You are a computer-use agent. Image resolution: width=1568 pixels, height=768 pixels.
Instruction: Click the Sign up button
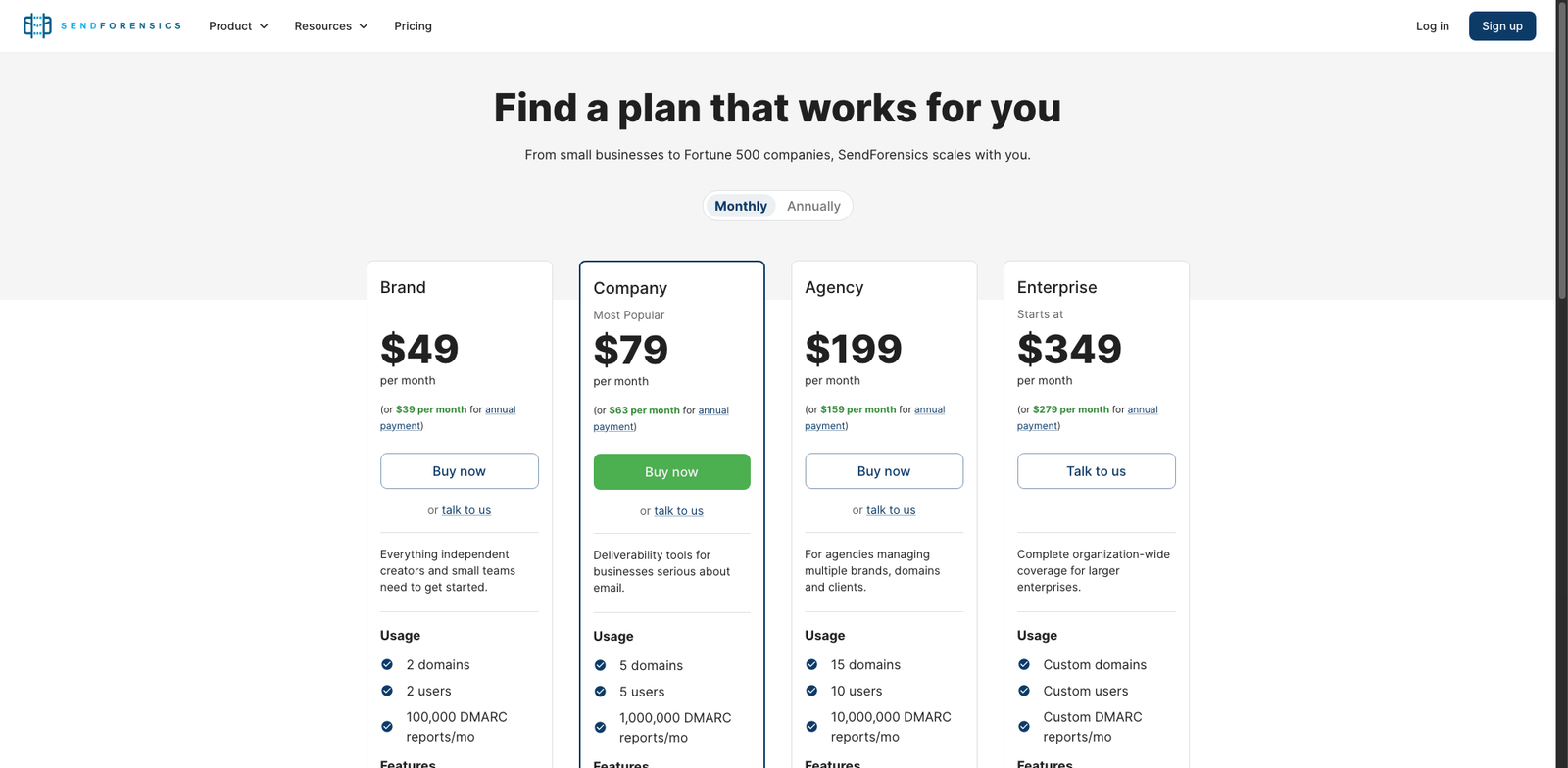point(1502,26)
